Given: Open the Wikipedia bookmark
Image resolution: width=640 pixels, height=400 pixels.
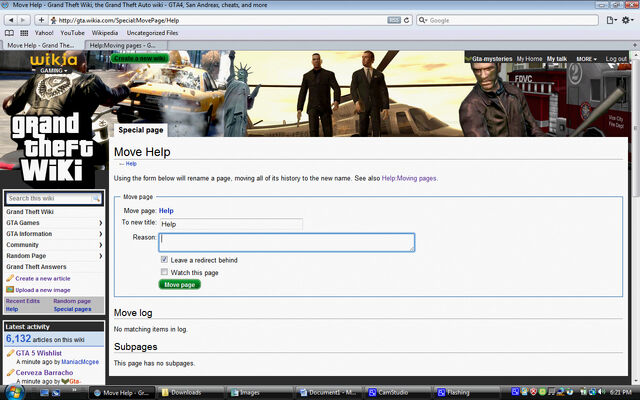Looking at the screenshot, I should coord(104,33).
